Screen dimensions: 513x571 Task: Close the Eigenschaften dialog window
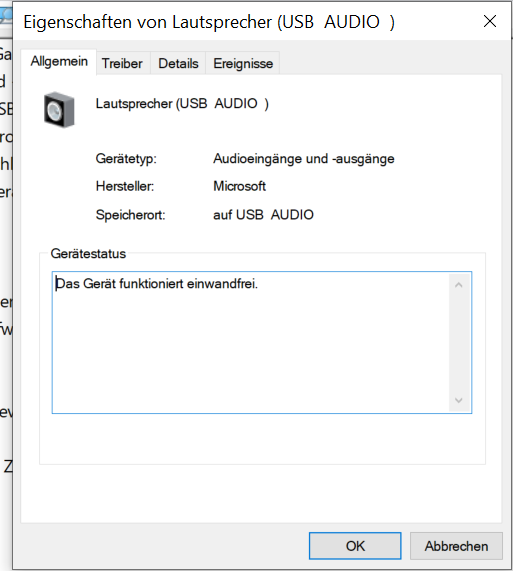click(x=490, y=21)
